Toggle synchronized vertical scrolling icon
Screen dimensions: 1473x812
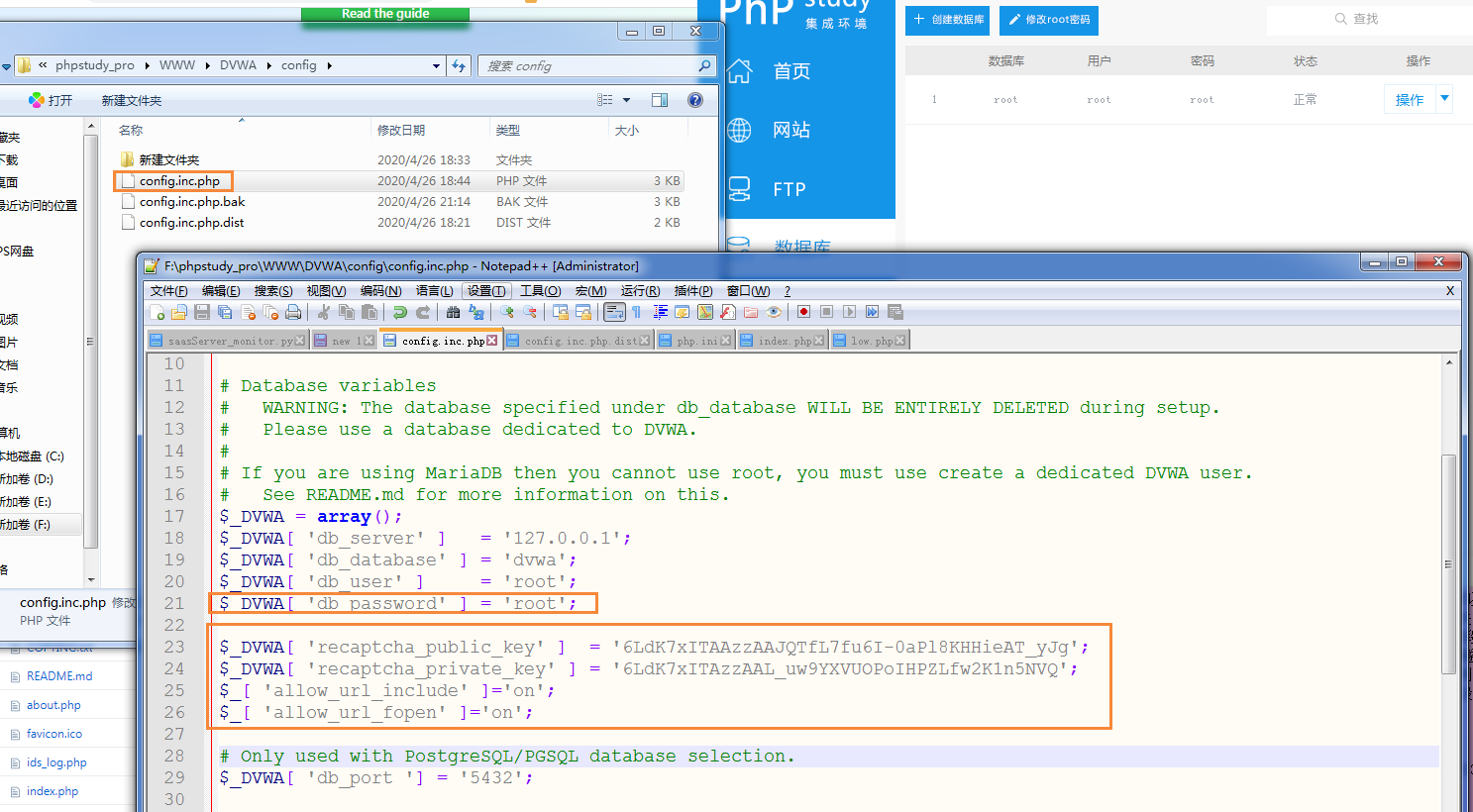point(560,312)
